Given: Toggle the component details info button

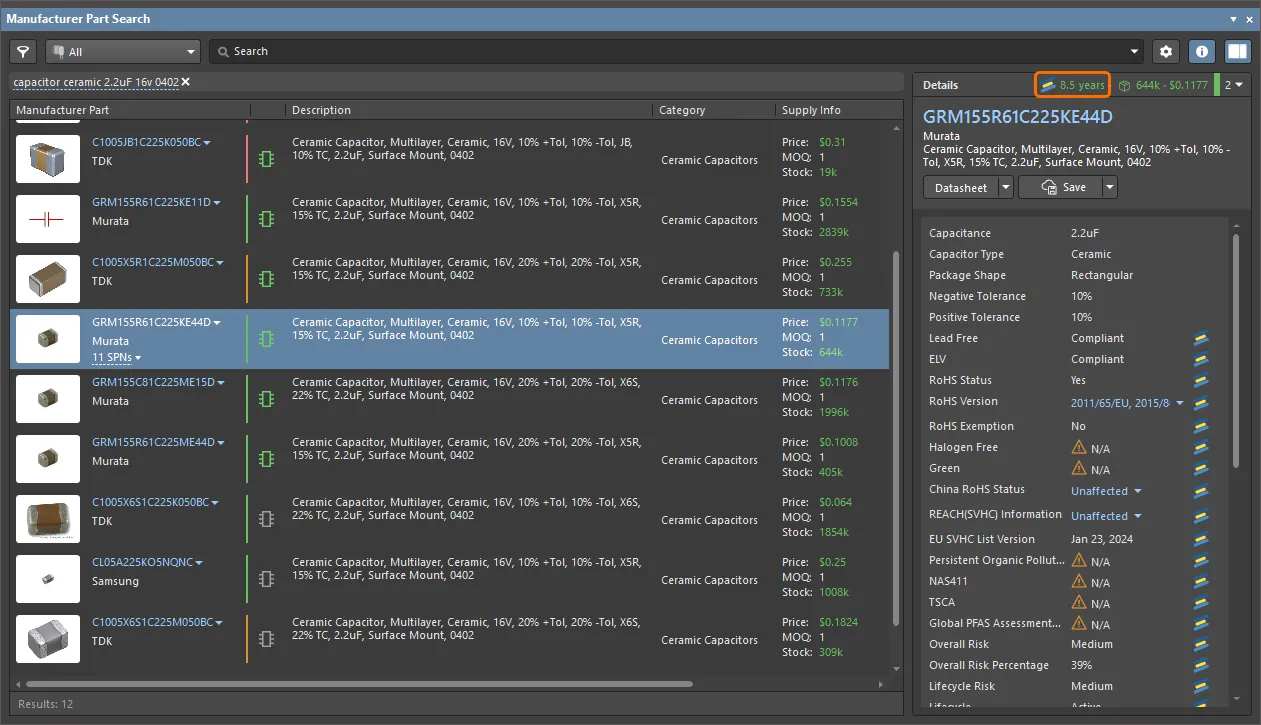Looking at the screenshot, I should tap(1202, 52).
